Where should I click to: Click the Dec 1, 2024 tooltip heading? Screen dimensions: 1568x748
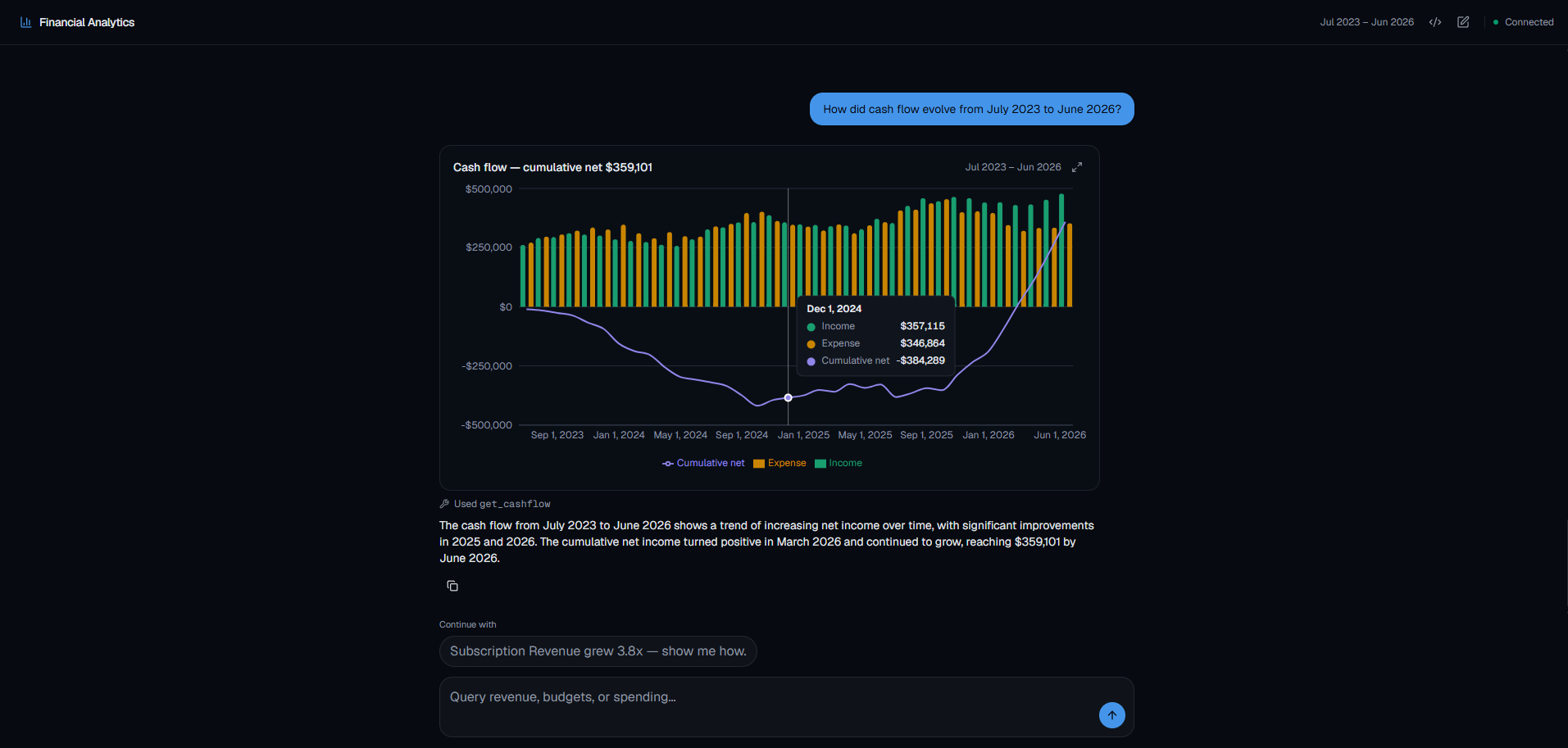[834, 309]
